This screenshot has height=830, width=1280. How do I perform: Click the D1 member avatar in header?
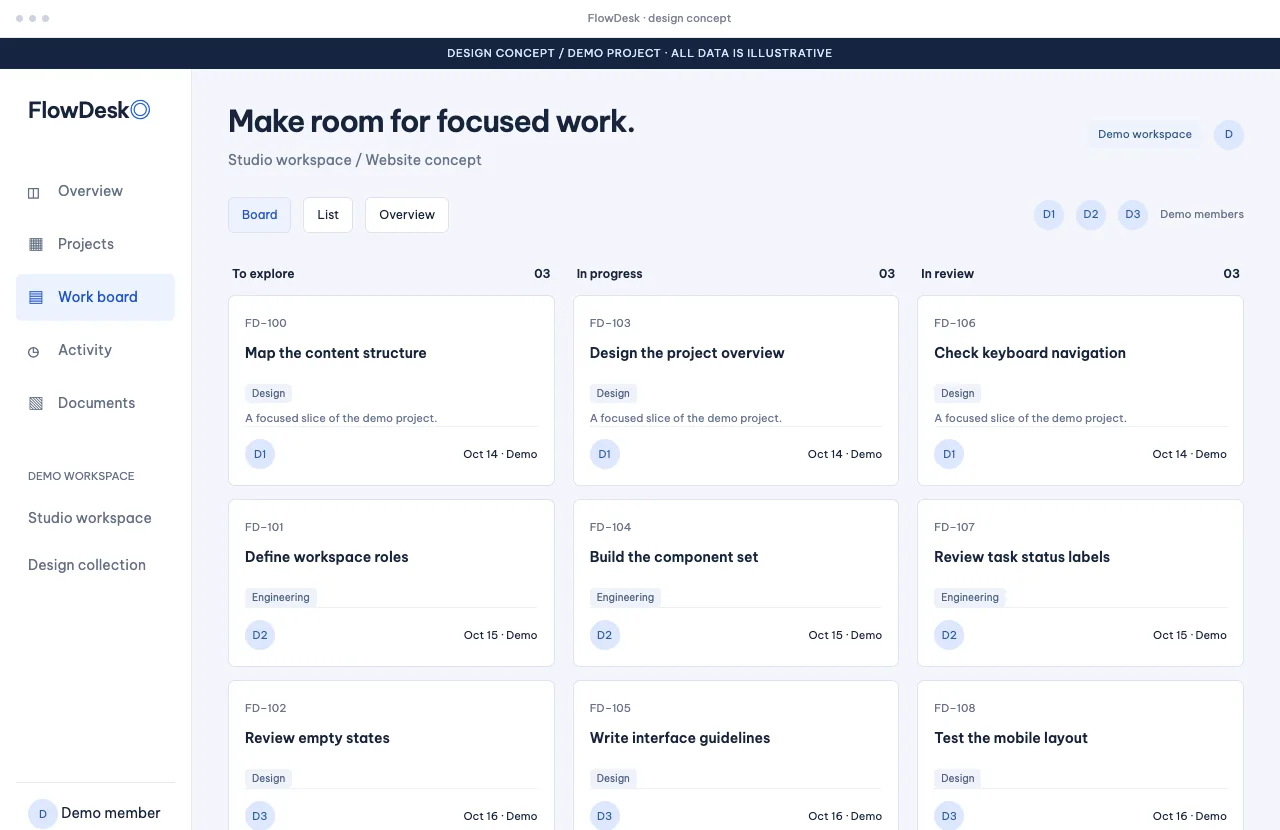[x=1049, y=215]
